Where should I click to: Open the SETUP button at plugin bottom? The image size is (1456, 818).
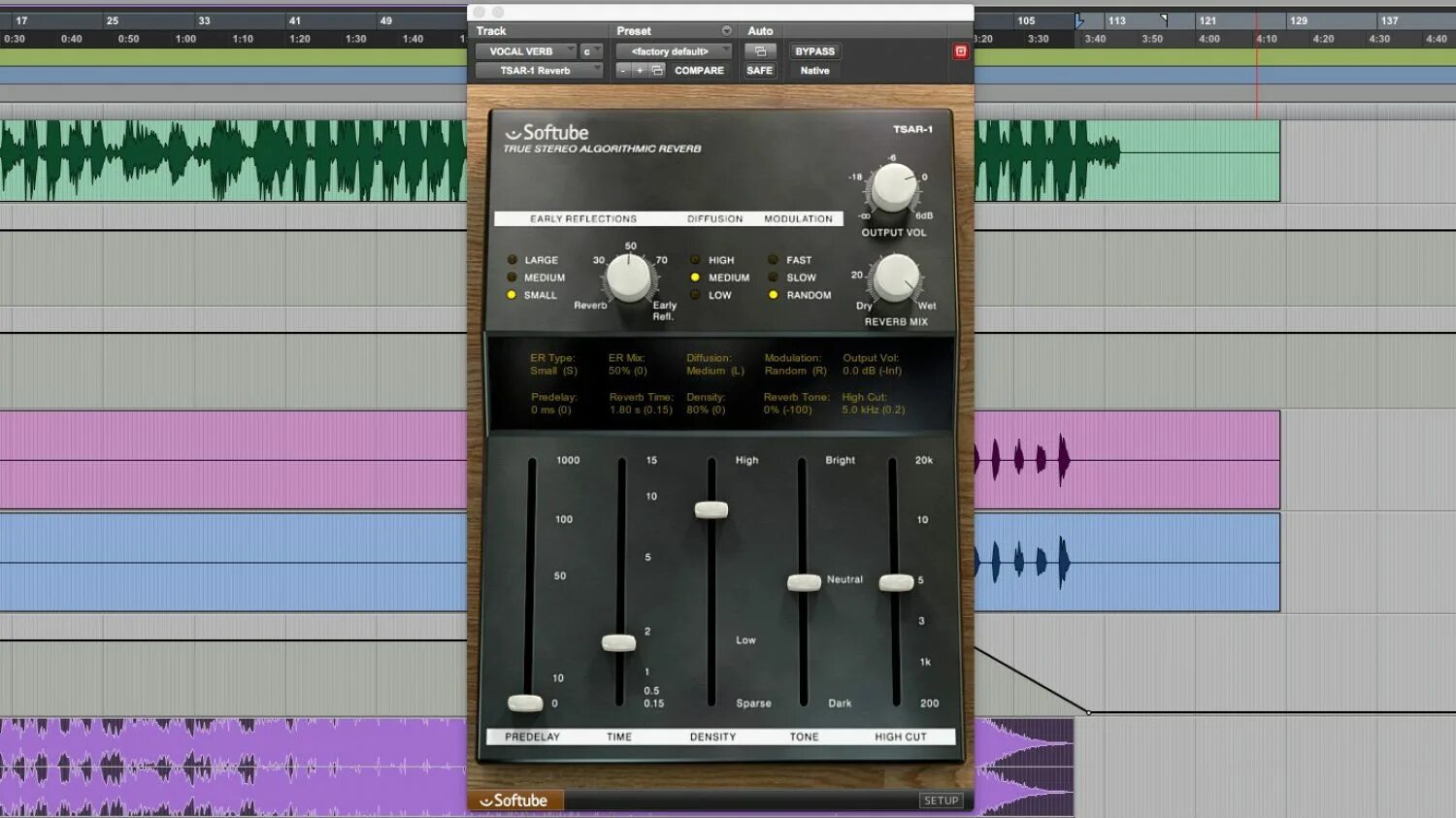click(x=941, y=801)
